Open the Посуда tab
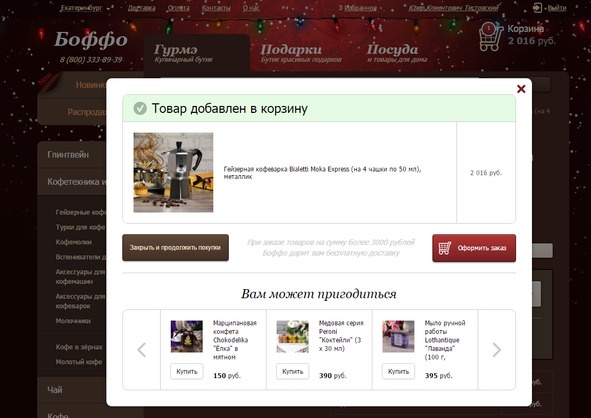Image resolution: width=591 pixels, height=418 pixels. [x=397, y=53]
